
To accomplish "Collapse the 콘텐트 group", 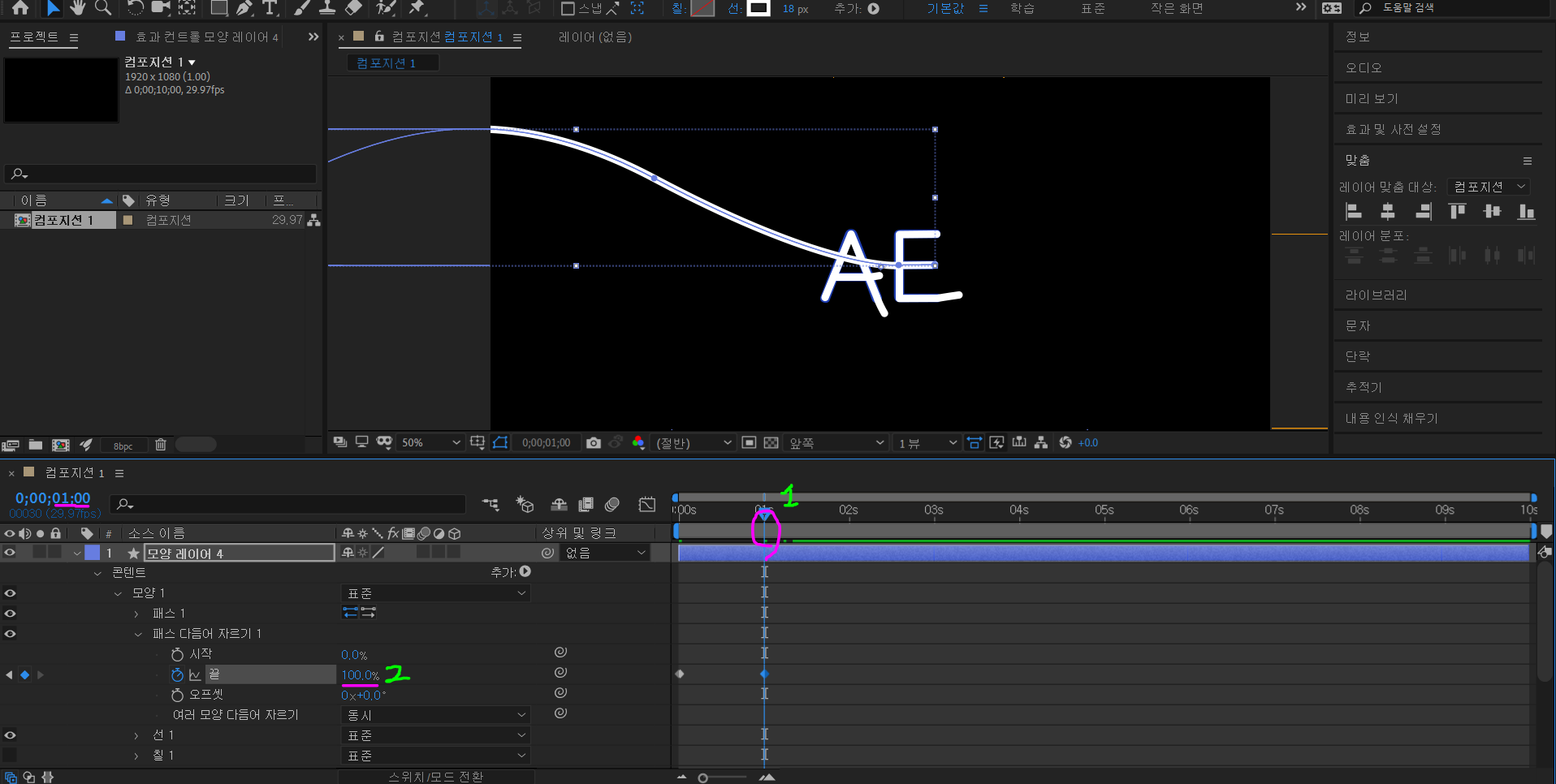I will click(x=97, y=573).
